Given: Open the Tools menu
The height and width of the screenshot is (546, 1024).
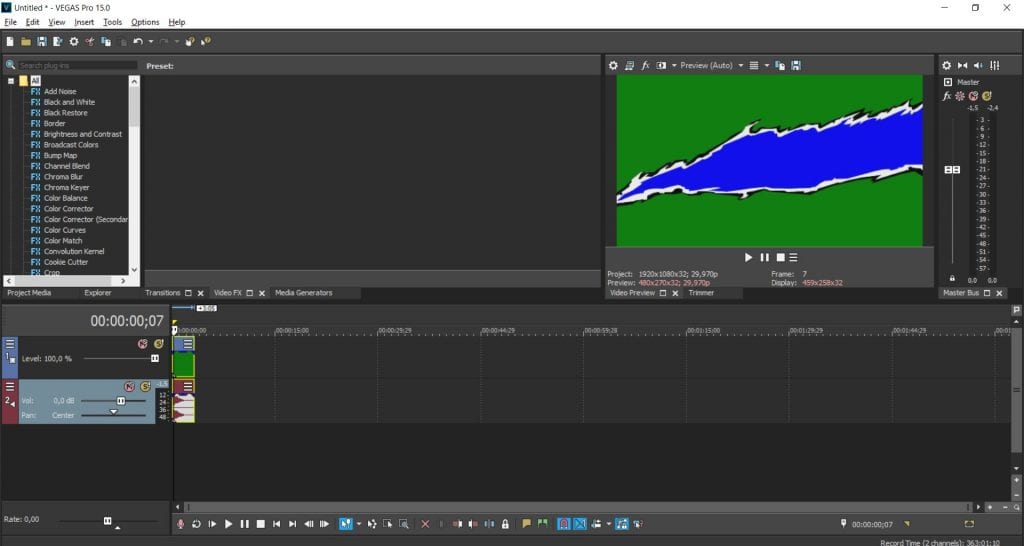Looking at the screenshot, I should (112, 21).
